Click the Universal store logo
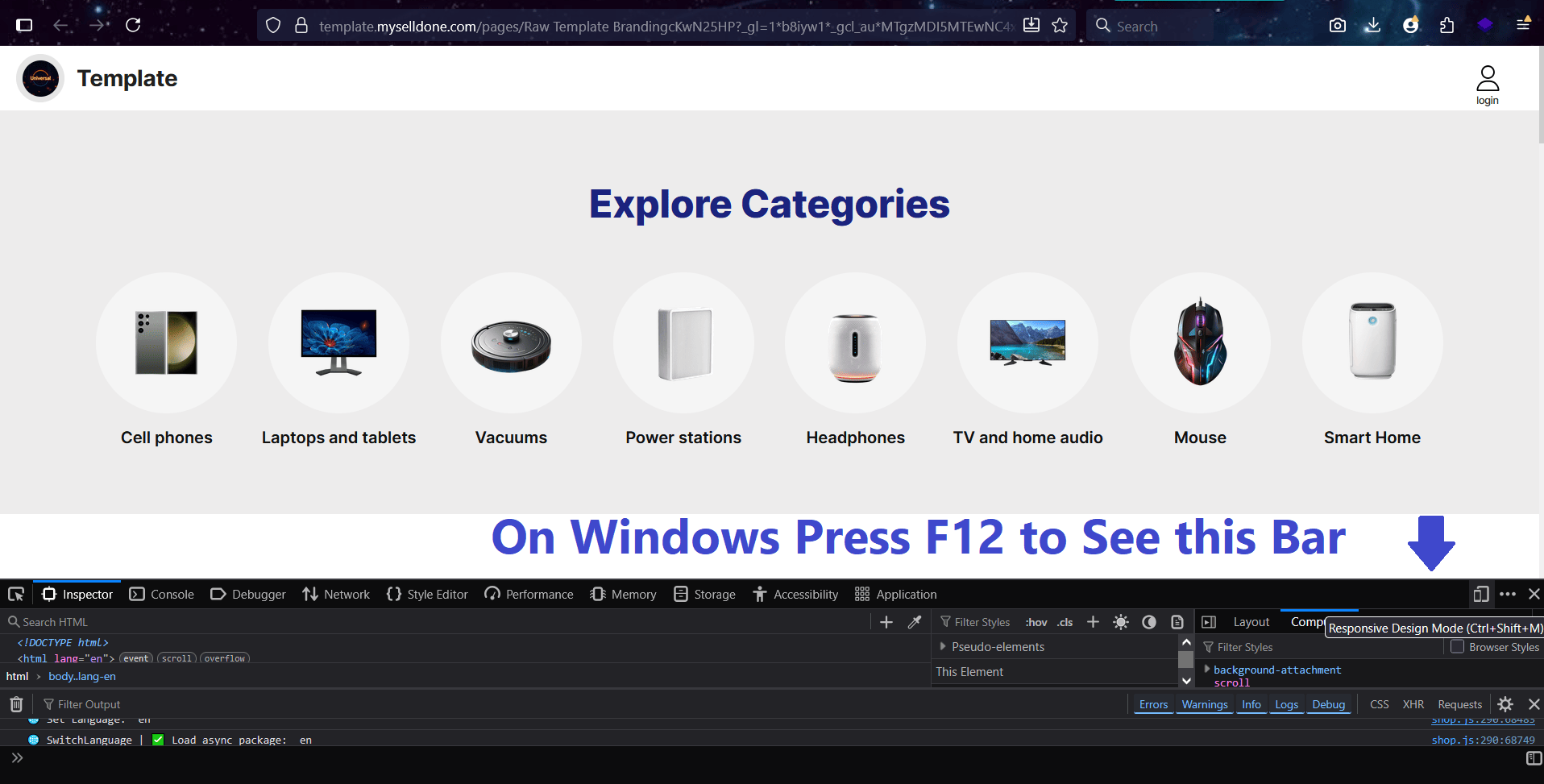Viewport: 1544px width, 784px height. click(x=40, y=78)
